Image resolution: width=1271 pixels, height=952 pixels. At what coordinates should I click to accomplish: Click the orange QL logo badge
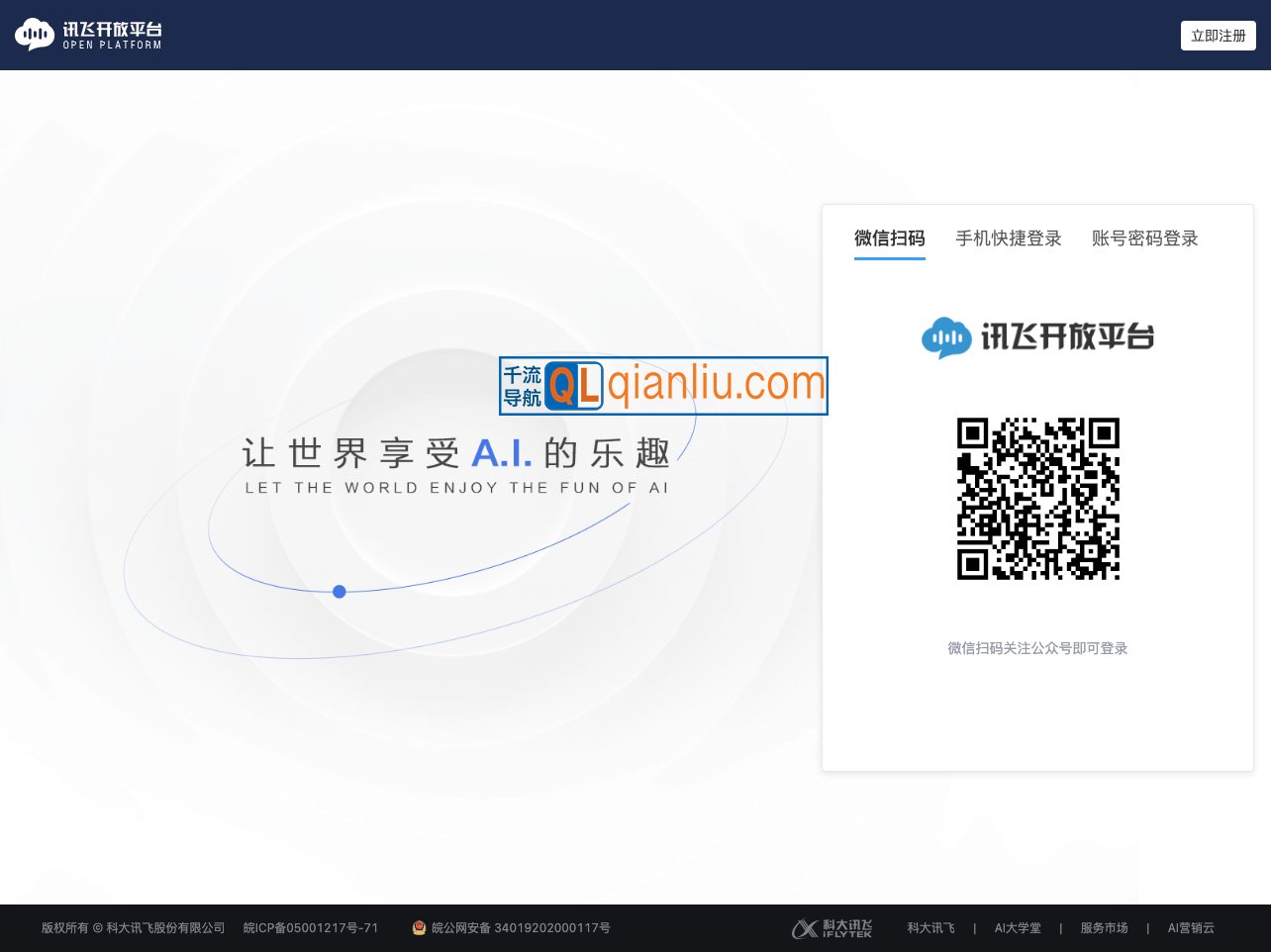(574, 386)
